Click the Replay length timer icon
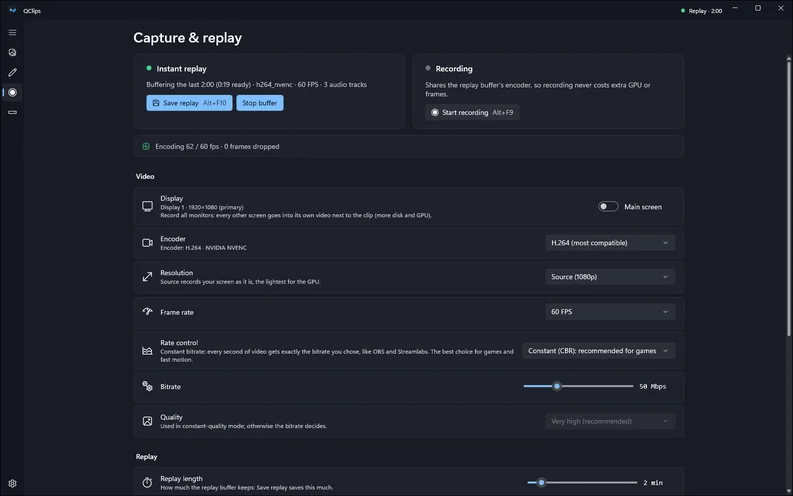Viewport: 793px width, 496px height. coord(147,482)
